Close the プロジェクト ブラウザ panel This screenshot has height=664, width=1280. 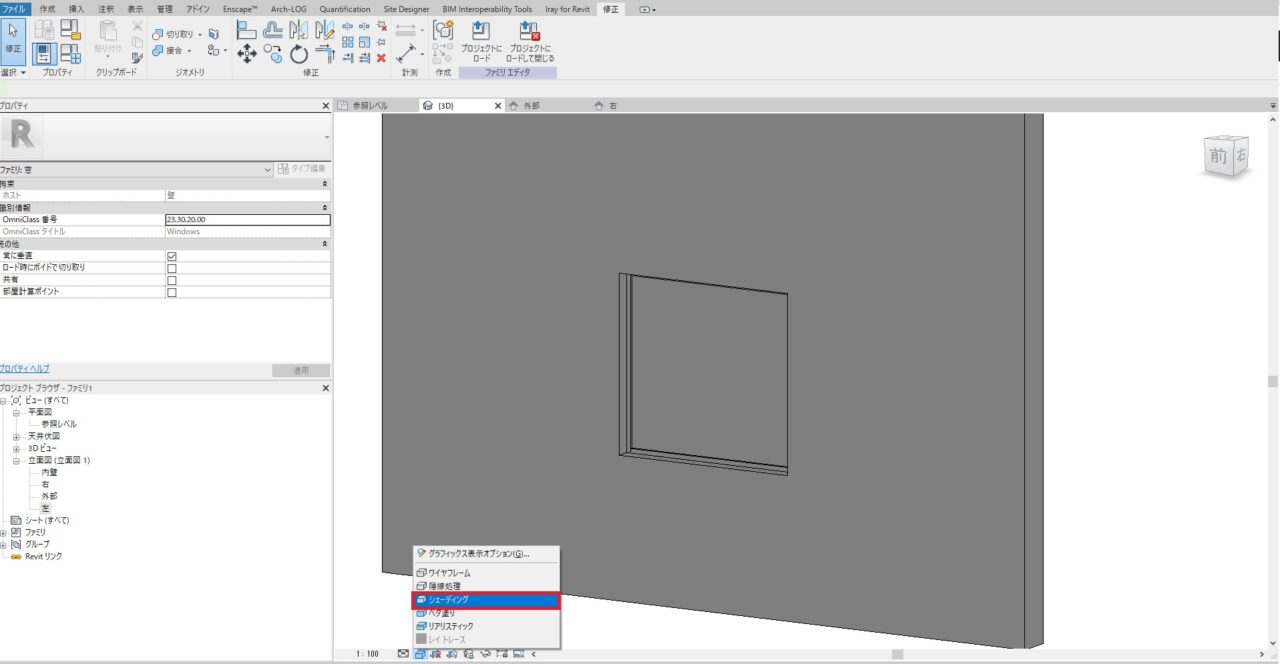pyautogui.click(x=325, y=388)
